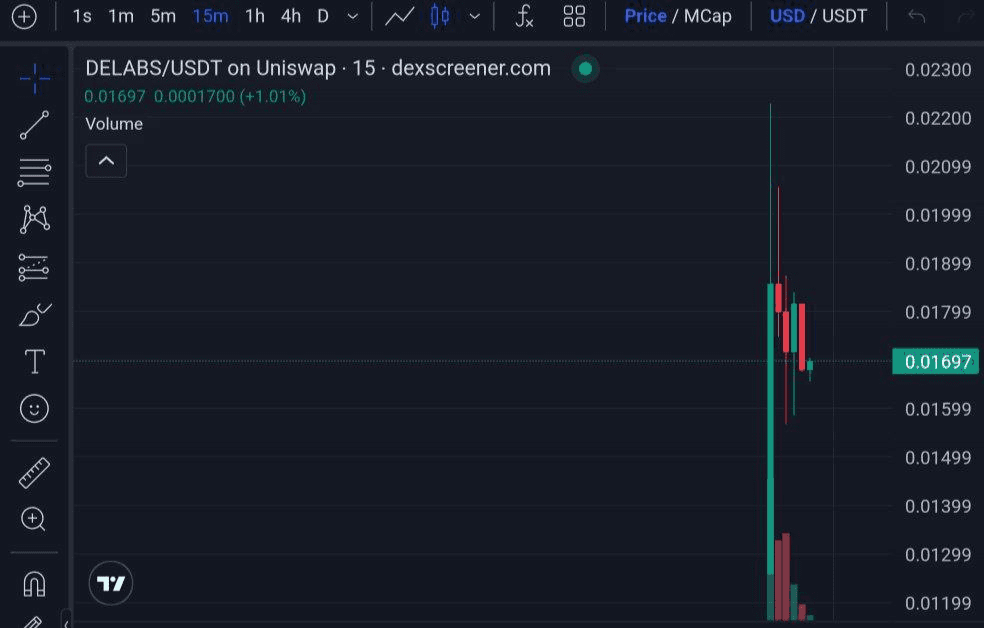Toggle chart to show Price

646,16
